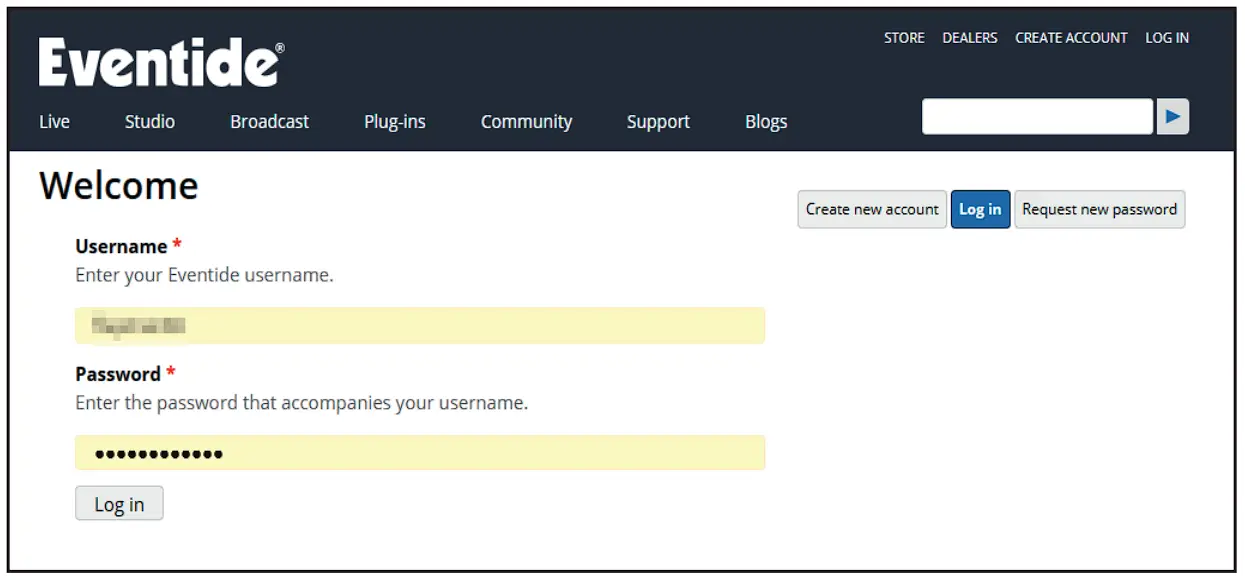The image size is (1245, 580).
Task: Click the Password label
Action: 118,374
